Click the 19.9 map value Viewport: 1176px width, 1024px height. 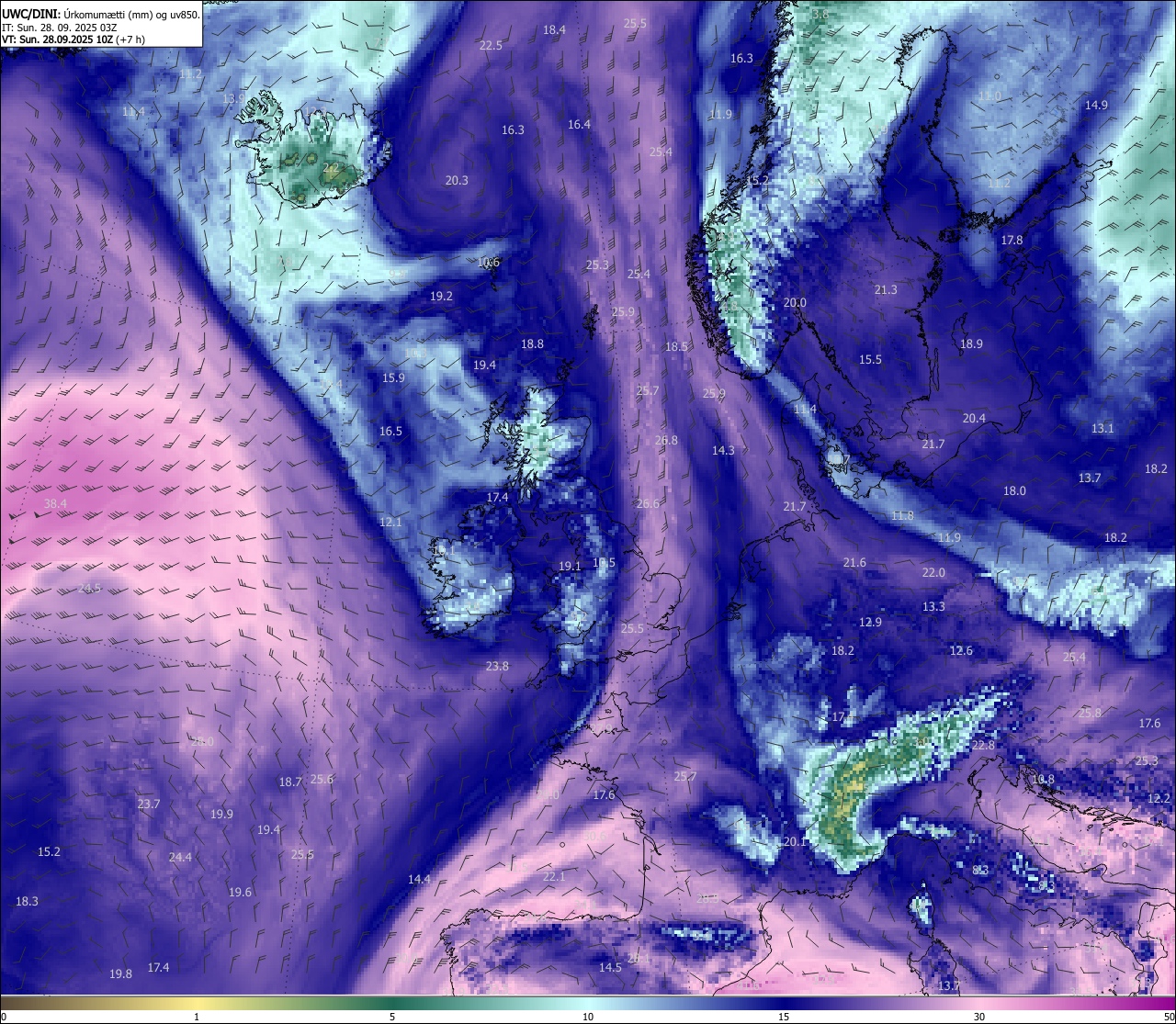coord(221,815)
